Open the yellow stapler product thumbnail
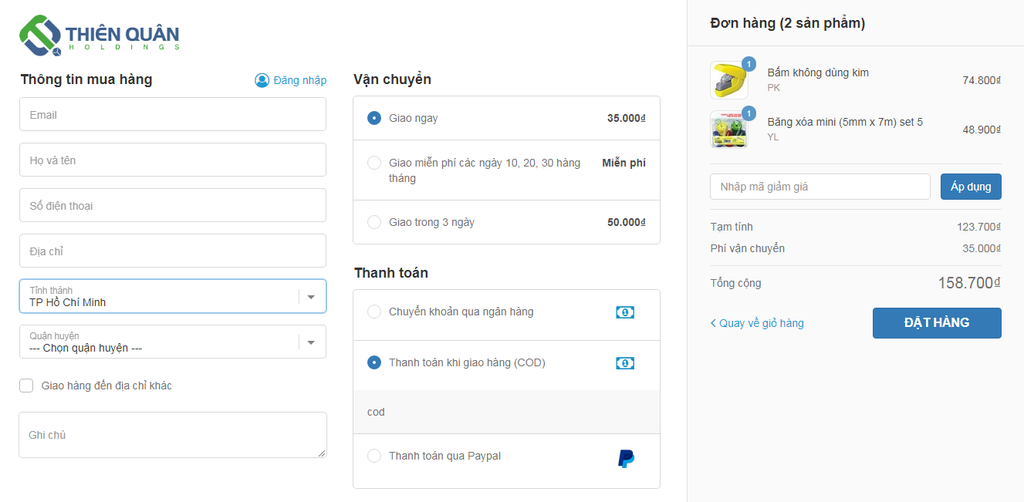1024x502 pixels. click(729, 80)
